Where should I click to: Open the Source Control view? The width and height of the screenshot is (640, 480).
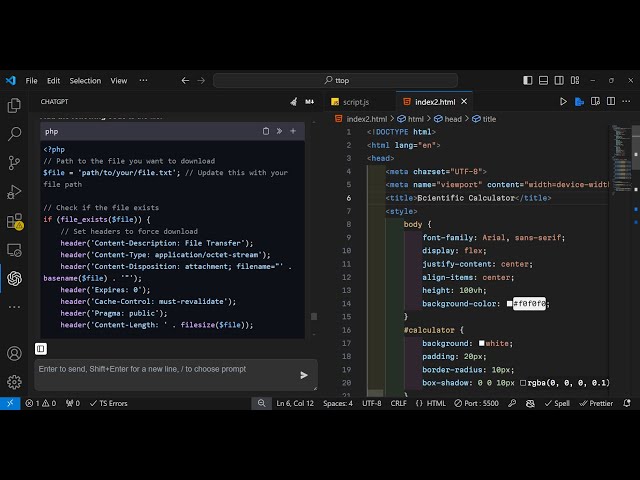click(14, 162)
